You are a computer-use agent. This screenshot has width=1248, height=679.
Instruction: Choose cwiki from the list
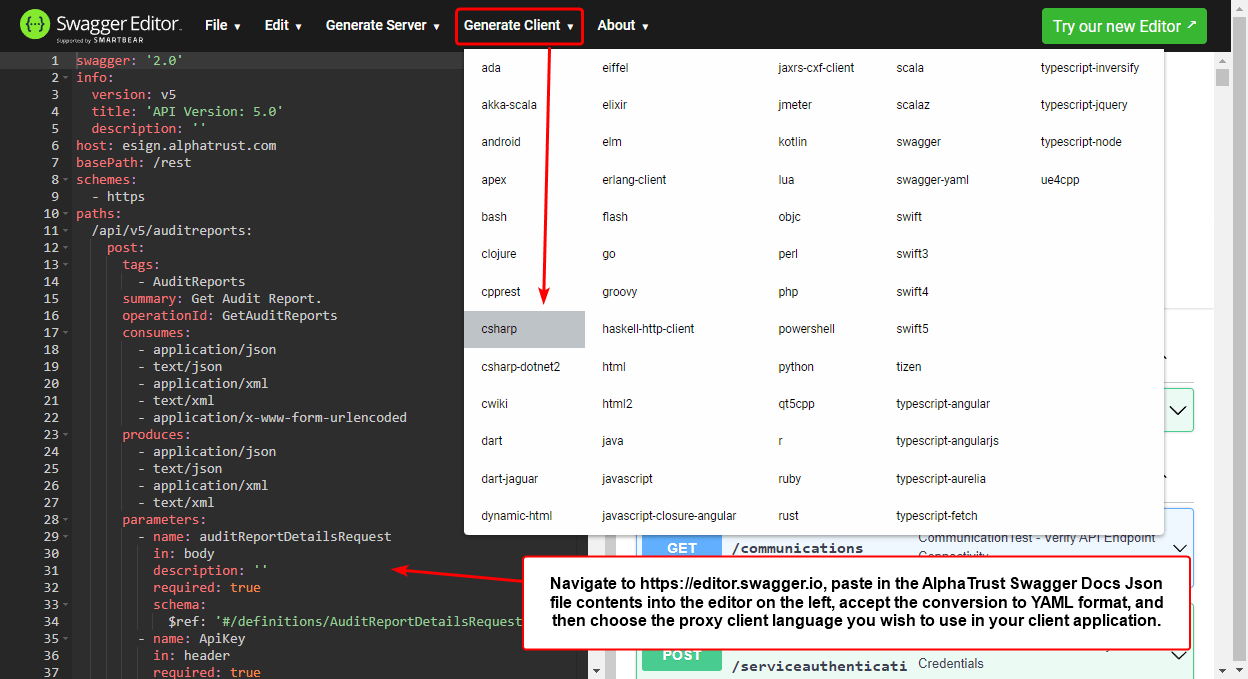pos(495,404)
